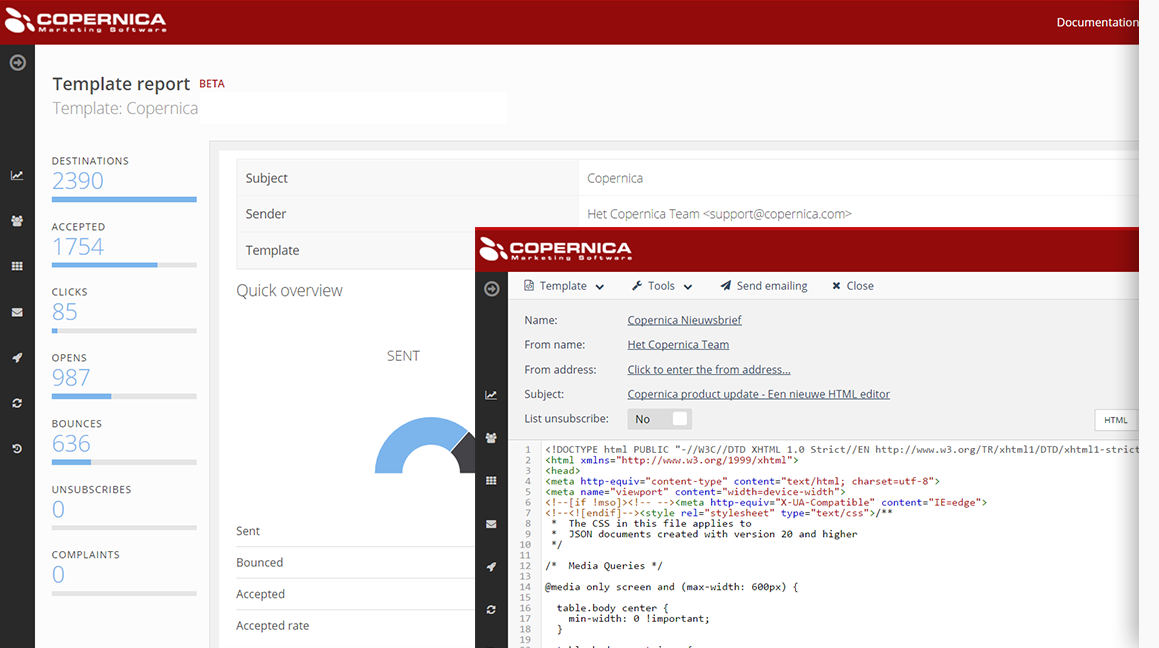Open statistics via the chart icon in left sidebar
Image resolution: width=1159 pixels, height=648 pixels.
(17, 175)
